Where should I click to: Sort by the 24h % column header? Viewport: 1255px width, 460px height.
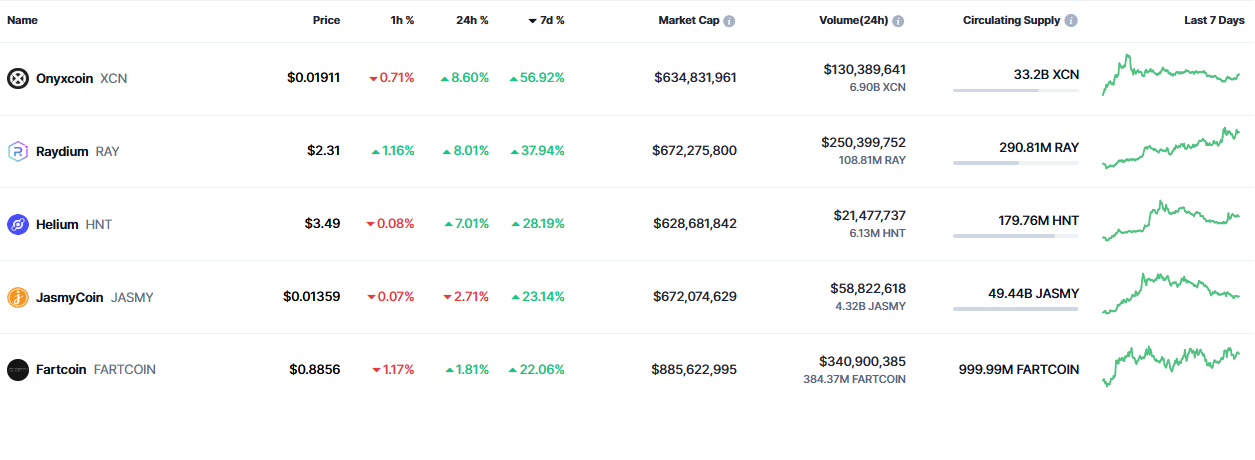point(471,20)
